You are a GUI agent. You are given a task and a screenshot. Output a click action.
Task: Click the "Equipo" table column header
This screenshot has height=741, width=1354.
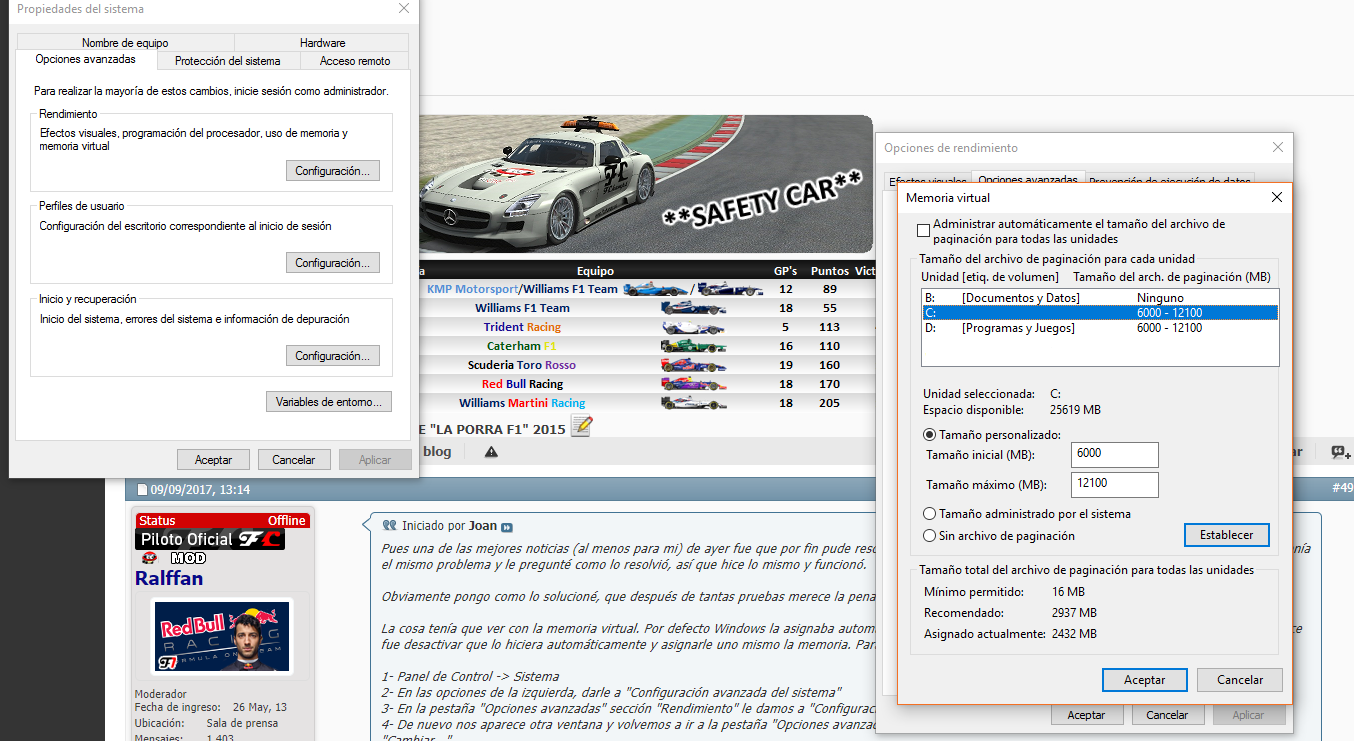pyautogui.click(x=595, y=271)
